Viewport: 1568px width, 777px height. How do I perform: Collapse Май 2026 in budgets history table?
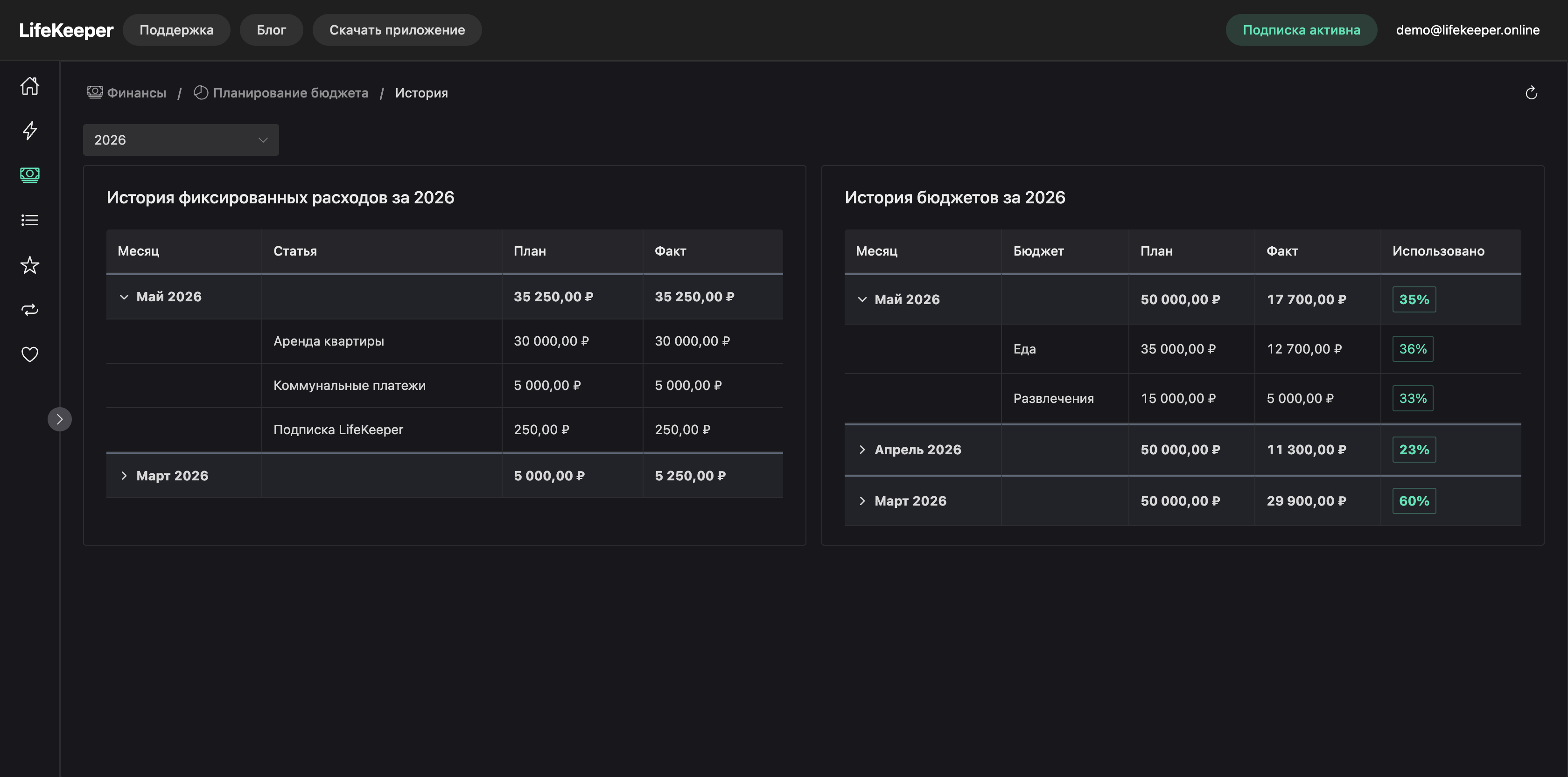click(862, 299)
